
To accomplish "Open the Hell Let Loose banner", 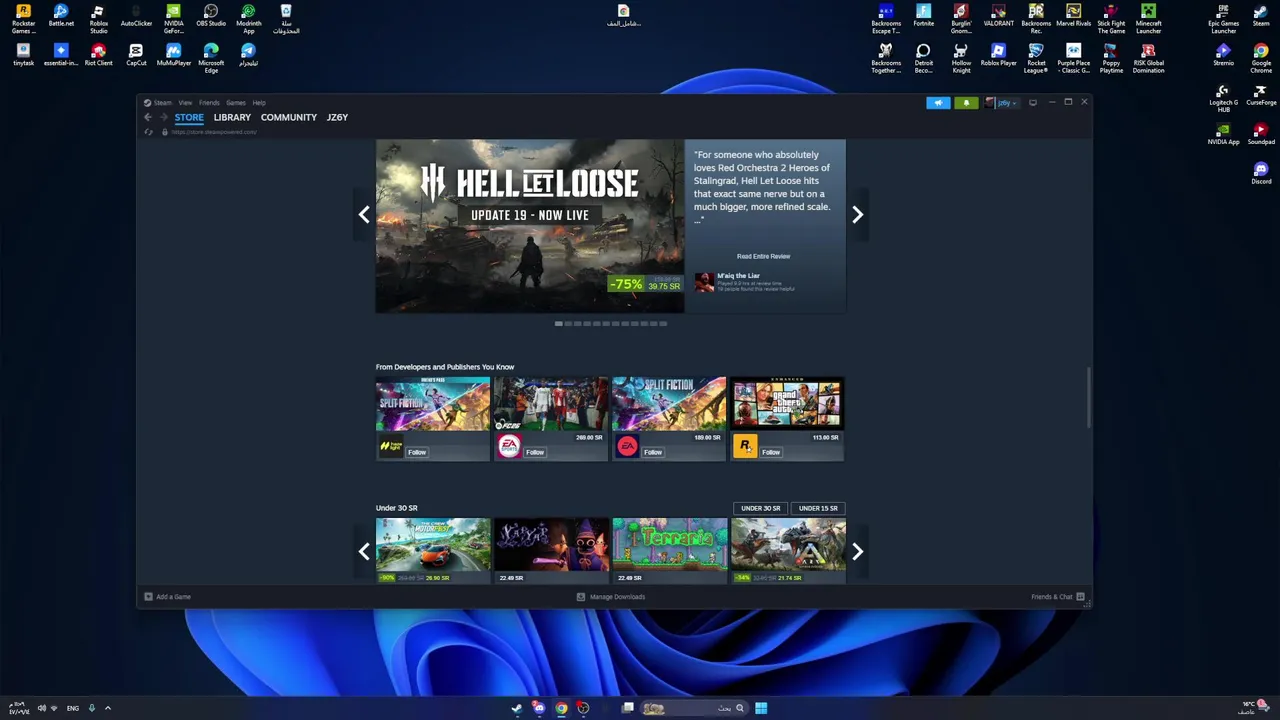I will 530,226.
